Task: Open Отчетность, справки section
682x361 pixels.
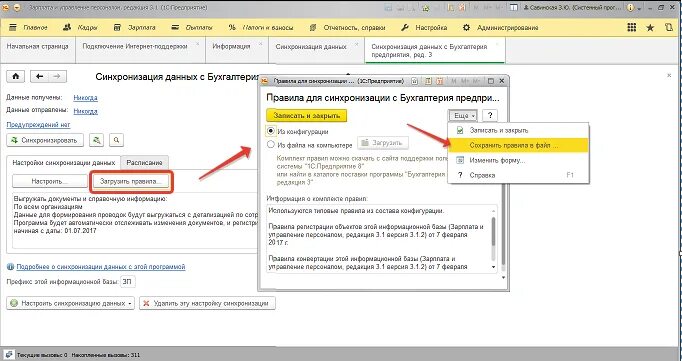Action: [x=347, y=27]
